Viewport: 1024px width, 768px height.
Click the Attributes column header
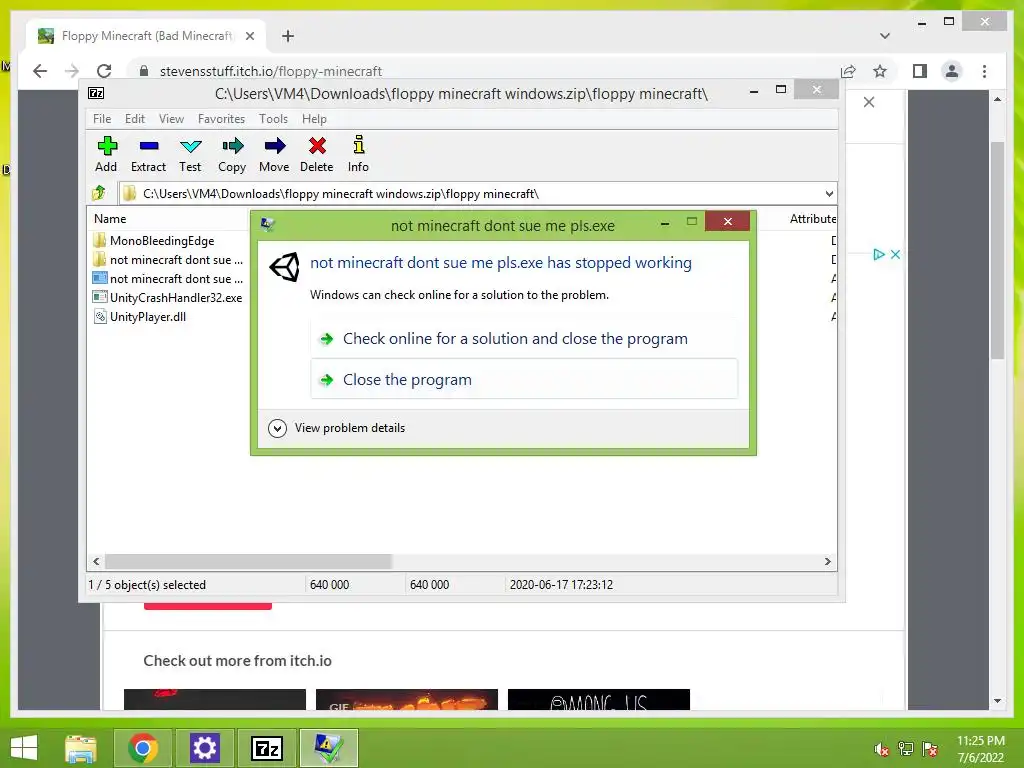(x=812, y=219)
